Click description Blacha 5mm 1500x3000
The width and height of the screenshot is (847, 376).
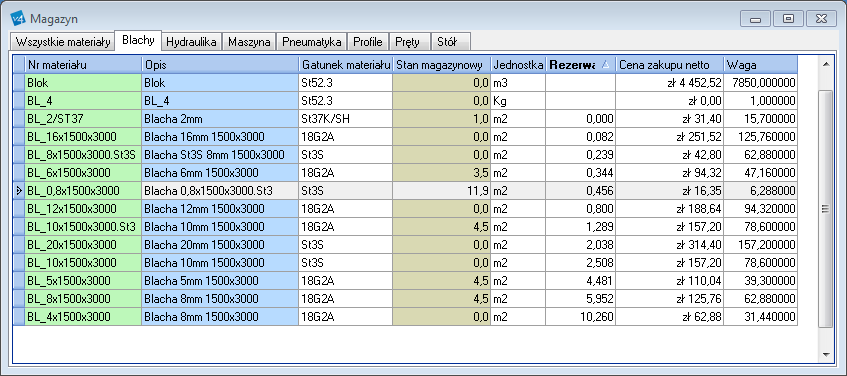(x=220, y=281)
